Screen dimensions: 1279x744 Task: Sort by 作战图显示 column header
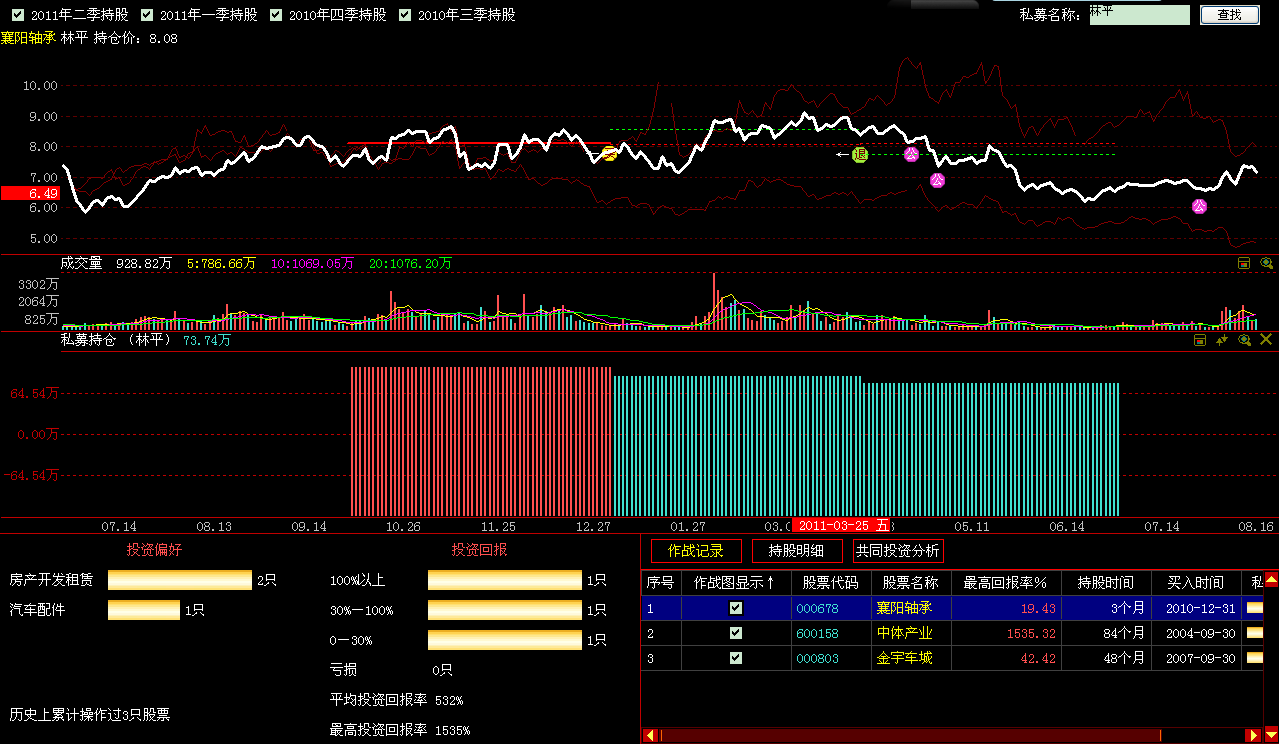coord(734,583)
